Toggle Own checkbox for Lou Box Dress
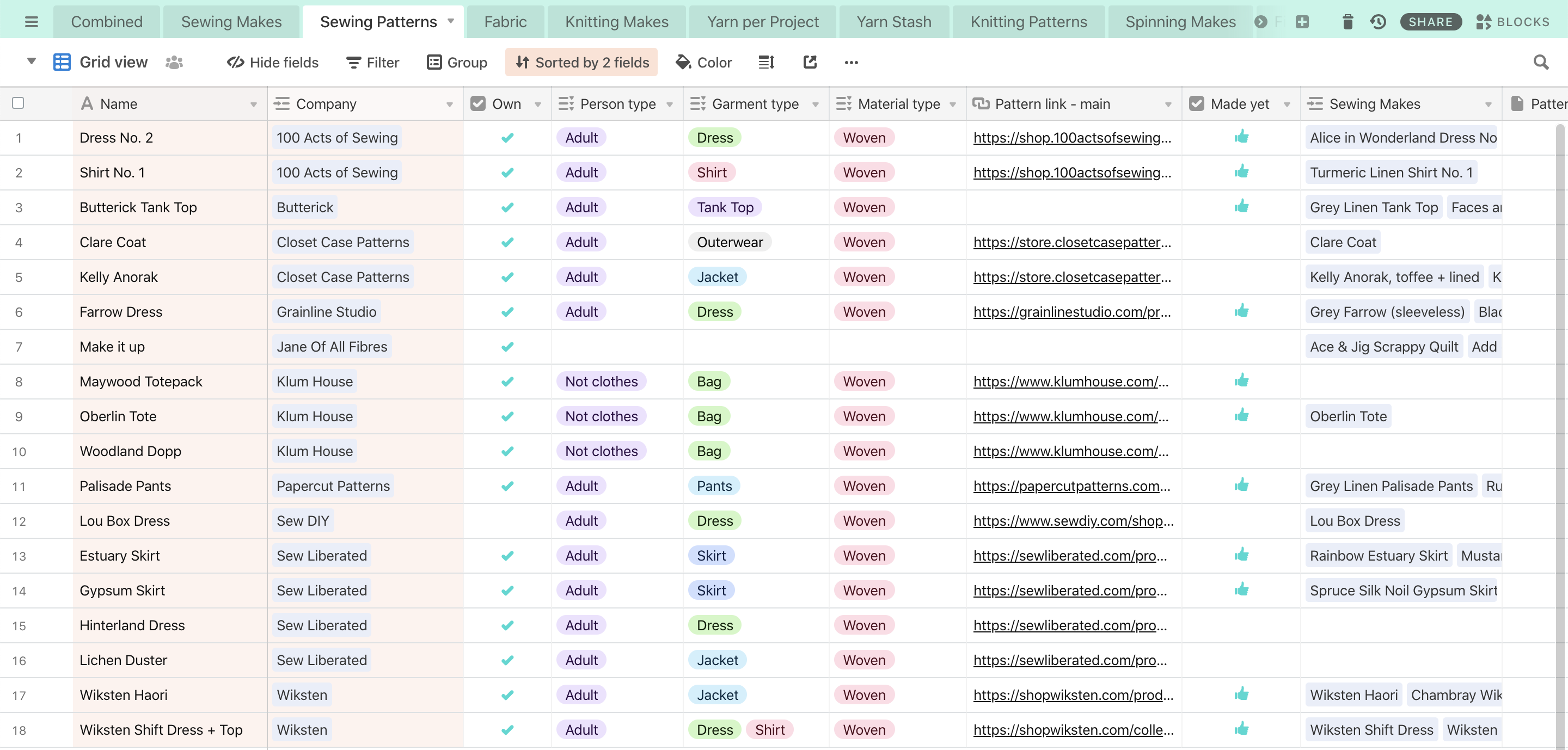This screenshot has height=750, width=1568. (x=507, y=521)
